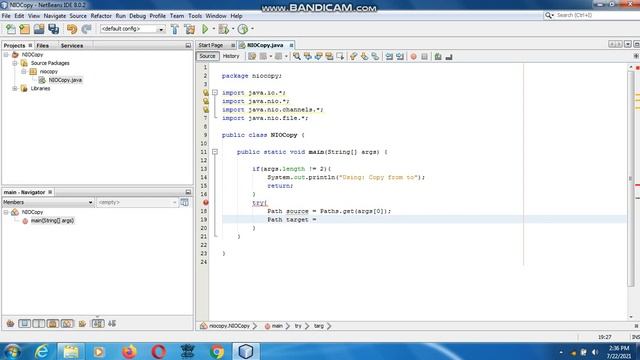Screen dimensions: 640x360
Task: Toggle Show Fields filter in Navigator
Action: pyautogui.click(x=24, y=323)
